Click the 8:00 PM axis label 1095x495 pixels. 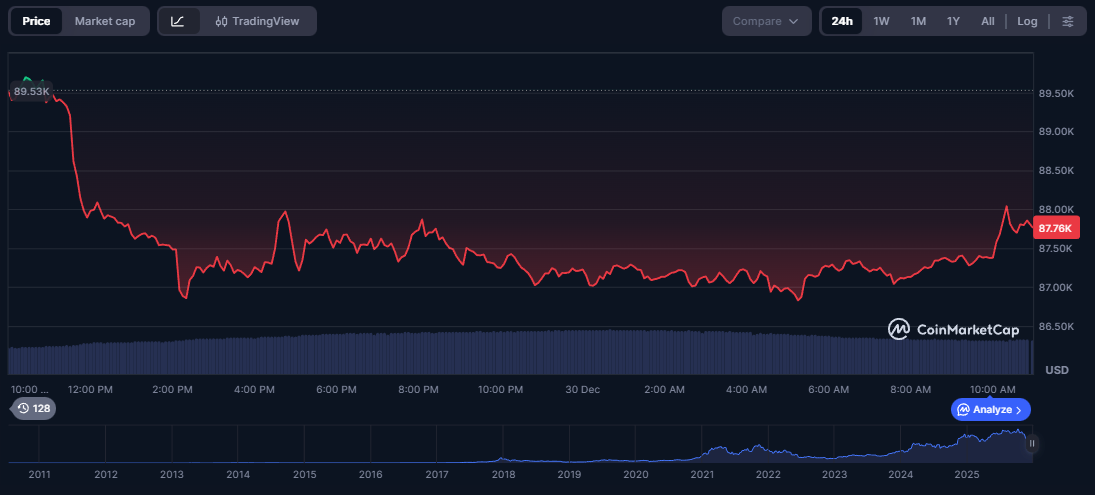point(418,389)
